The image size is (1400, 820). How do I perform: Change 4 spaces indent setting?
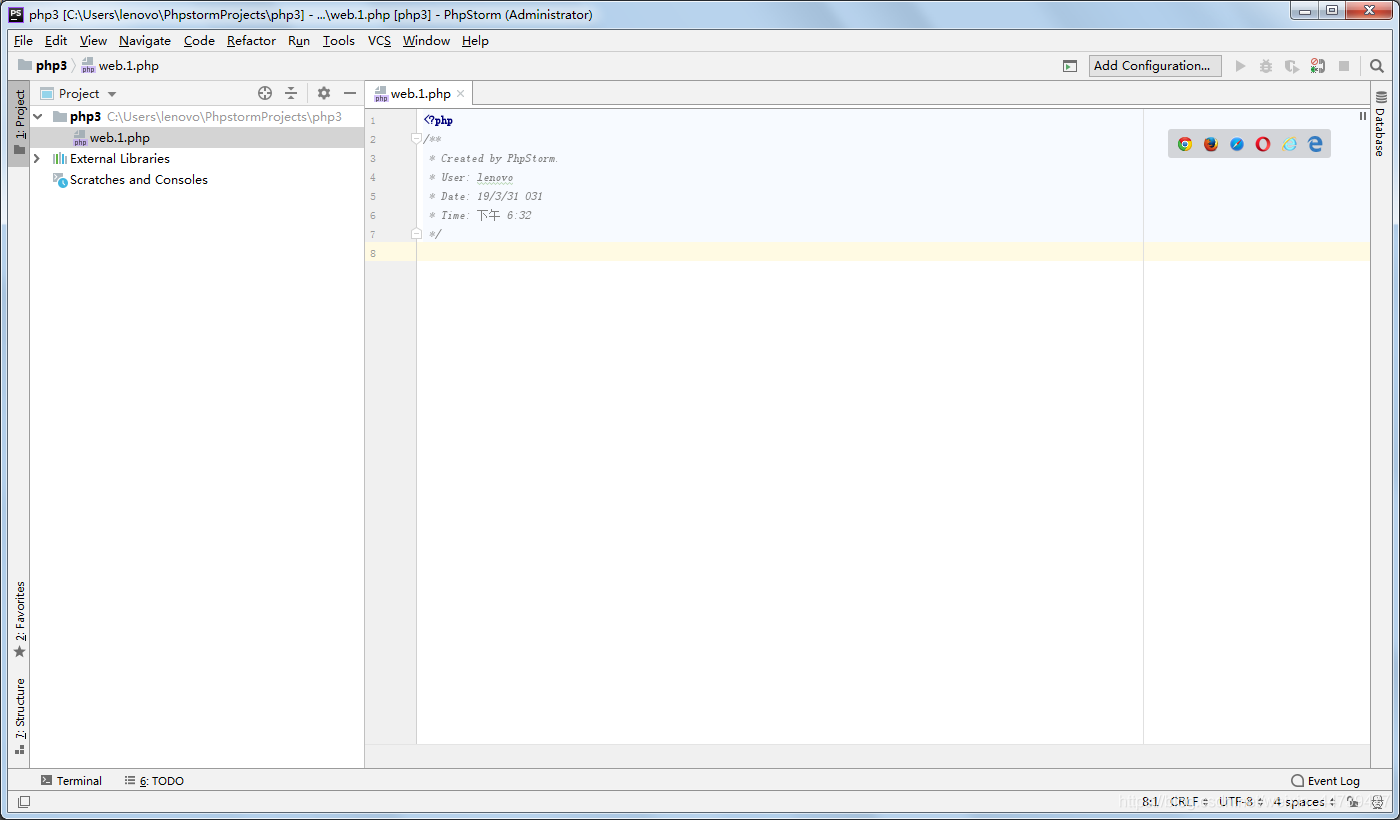(x=1304, y=802)
